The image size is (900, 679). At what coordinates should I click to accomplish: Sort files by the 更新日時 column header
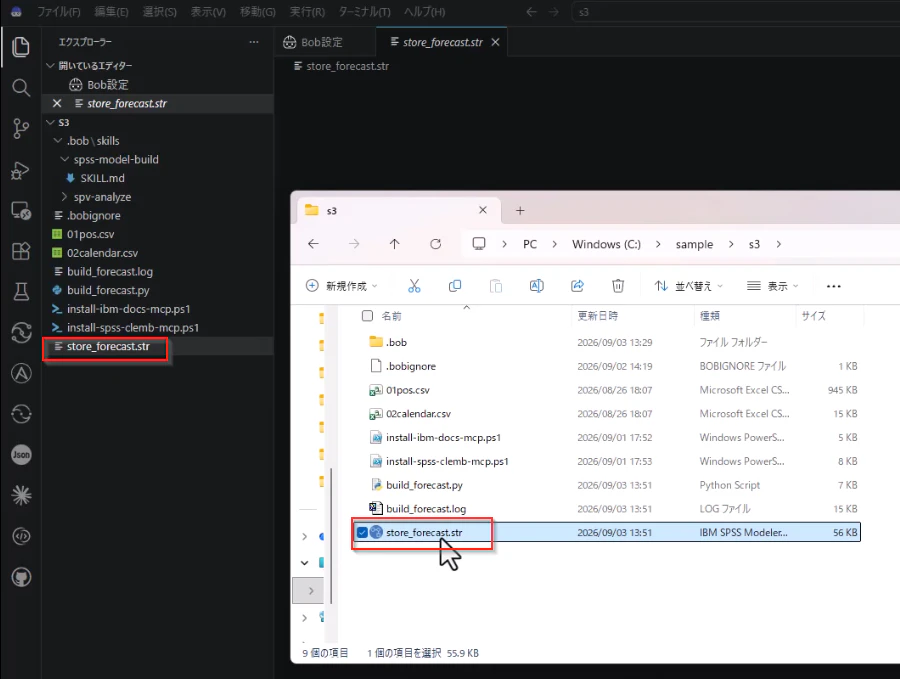[598, 316]
